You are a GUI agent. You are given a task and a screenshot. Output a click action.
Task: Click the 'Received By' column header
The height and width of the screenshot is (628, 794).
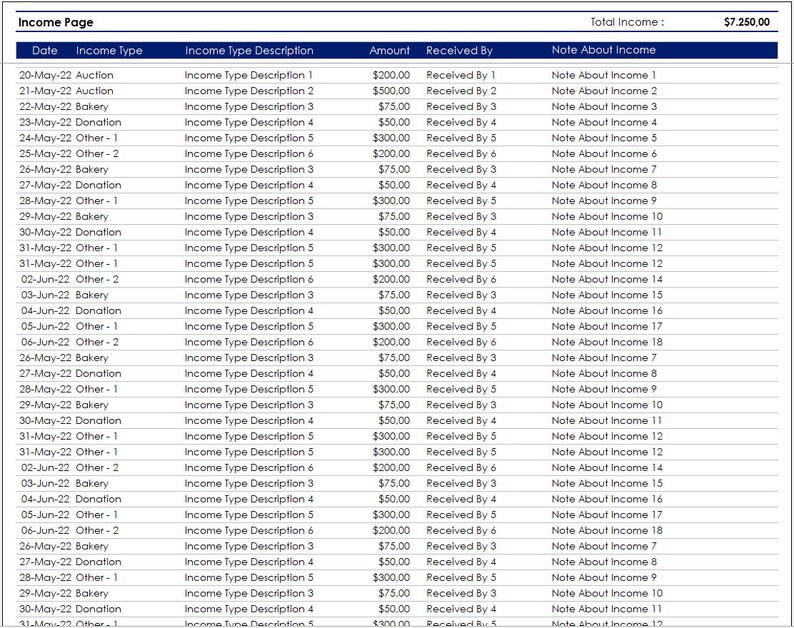pyautogui.click(x=459, y=51)
